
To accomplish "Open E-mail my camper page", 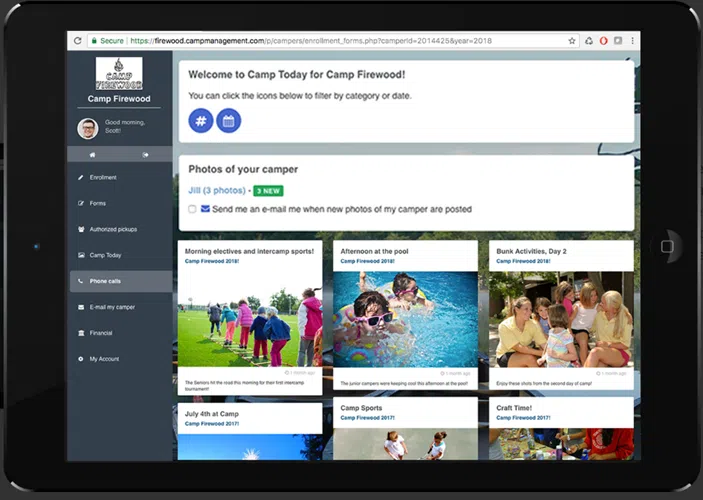I will pos(111,307).
